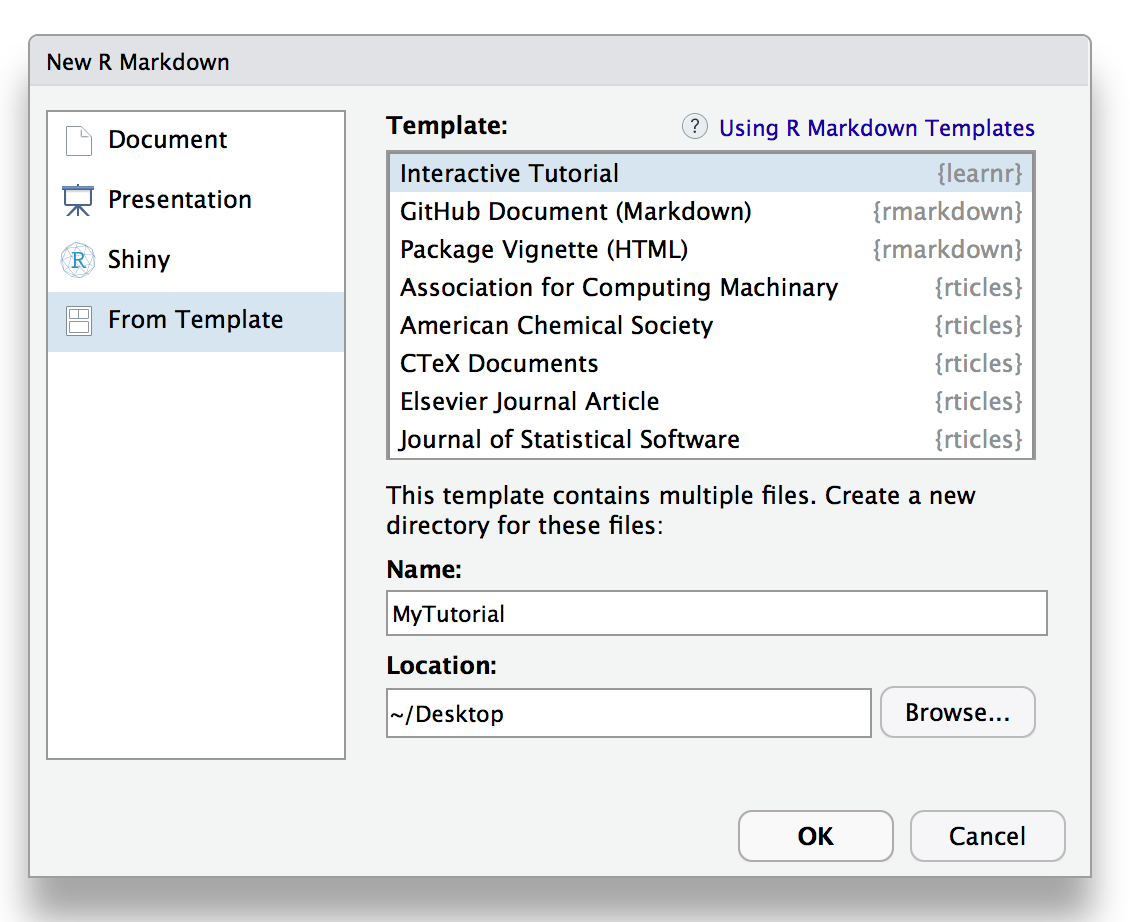Select Document in the sidebar

[x=168, y=141]
